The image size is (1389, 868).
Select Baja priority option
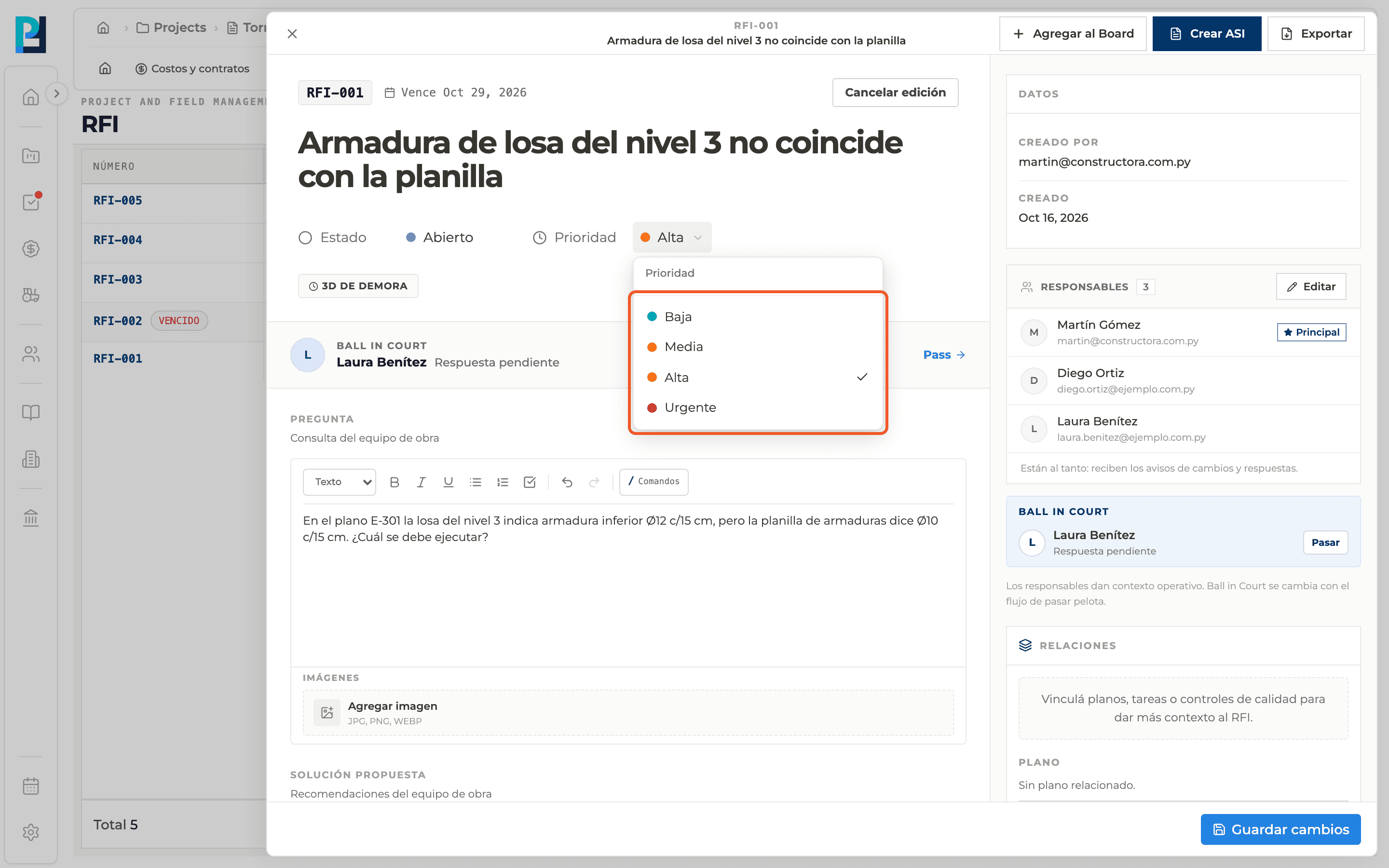(758, 317)
